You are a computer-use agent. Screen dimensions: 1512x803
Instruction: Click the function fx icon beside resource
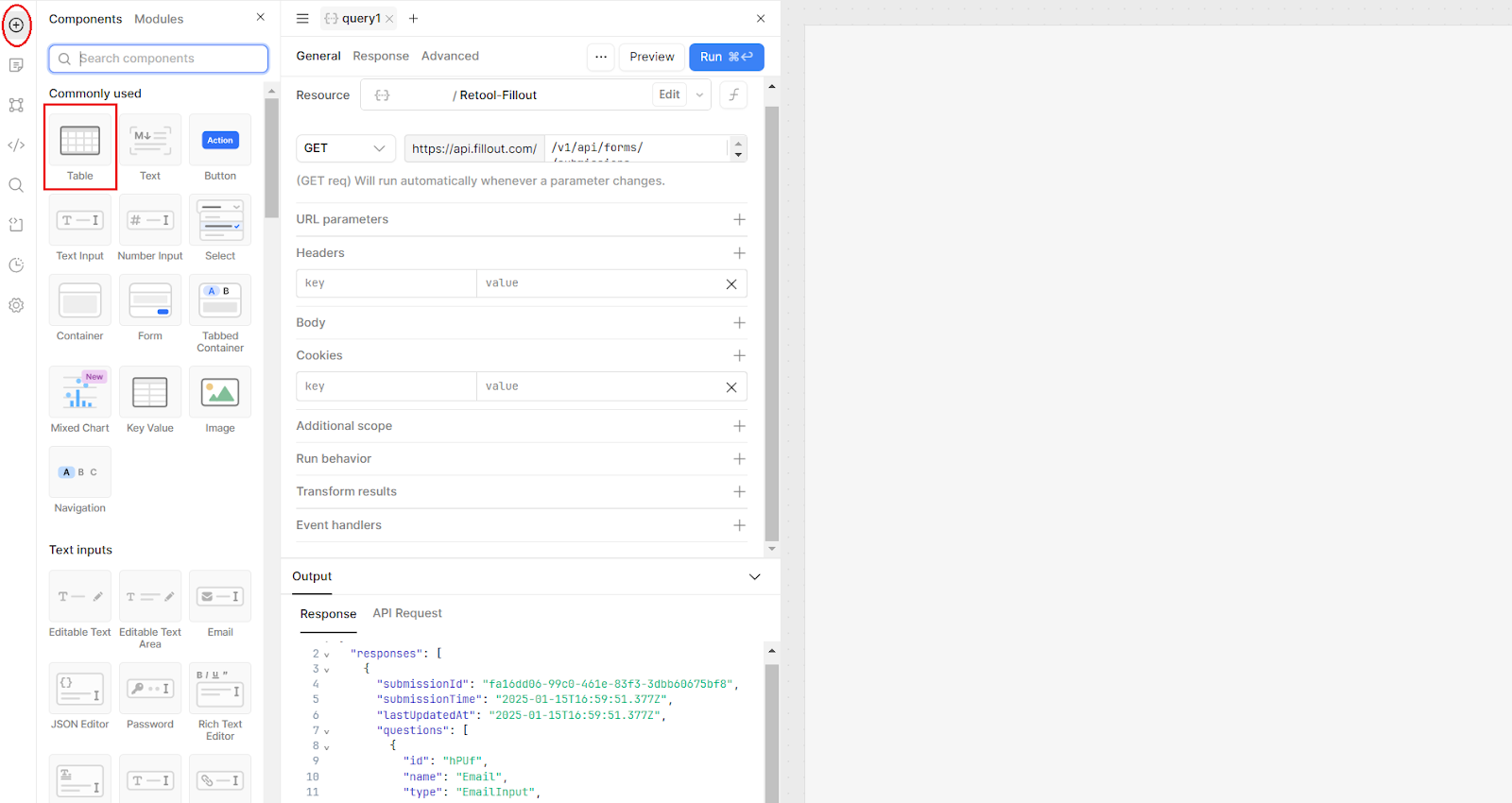pyautogui.click(x=733, y=94)
